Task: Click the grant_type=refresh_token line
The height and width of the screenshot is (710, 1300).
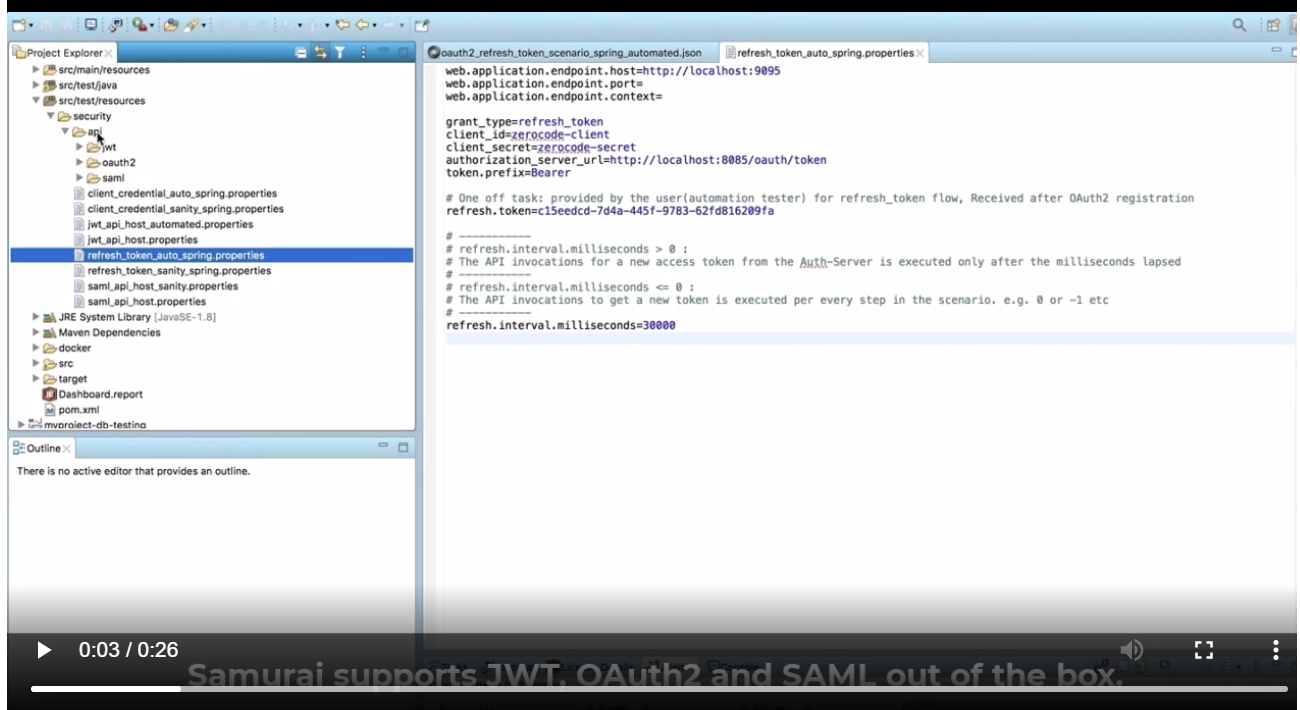Action: pos(525,122)
